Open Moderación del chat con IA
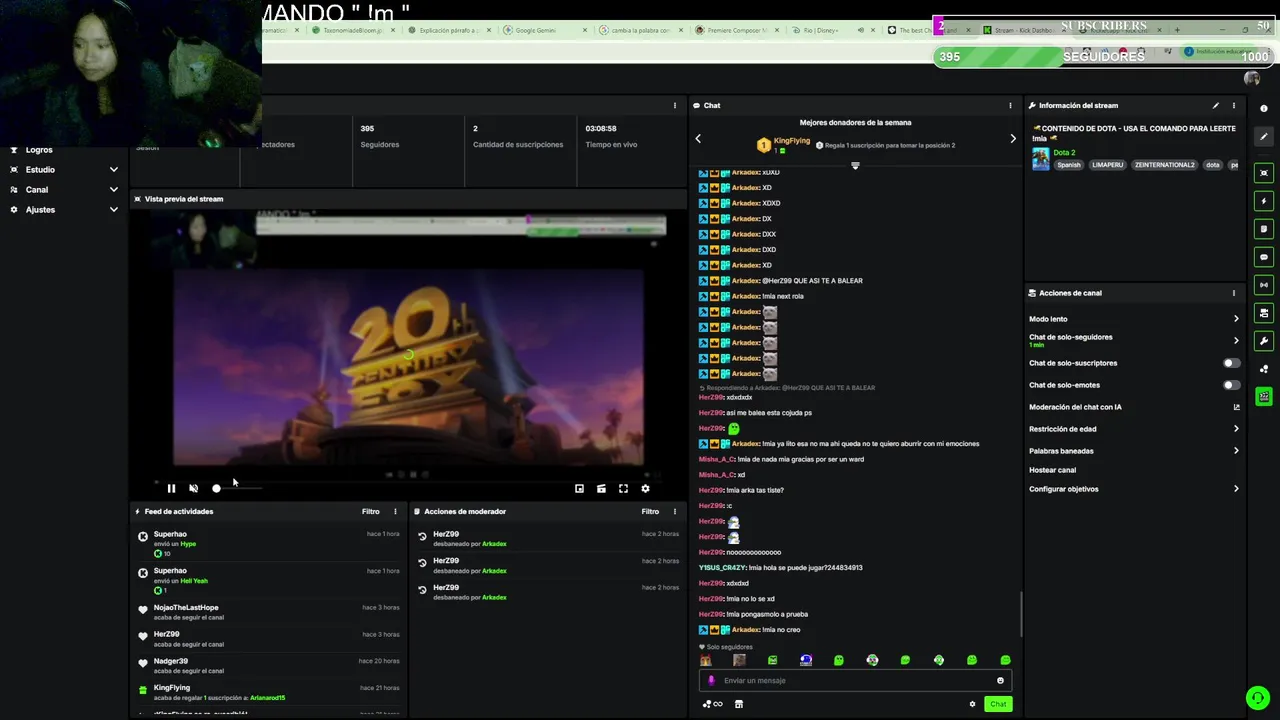This screenshot has width=1280, height=720. (1135, 407)
